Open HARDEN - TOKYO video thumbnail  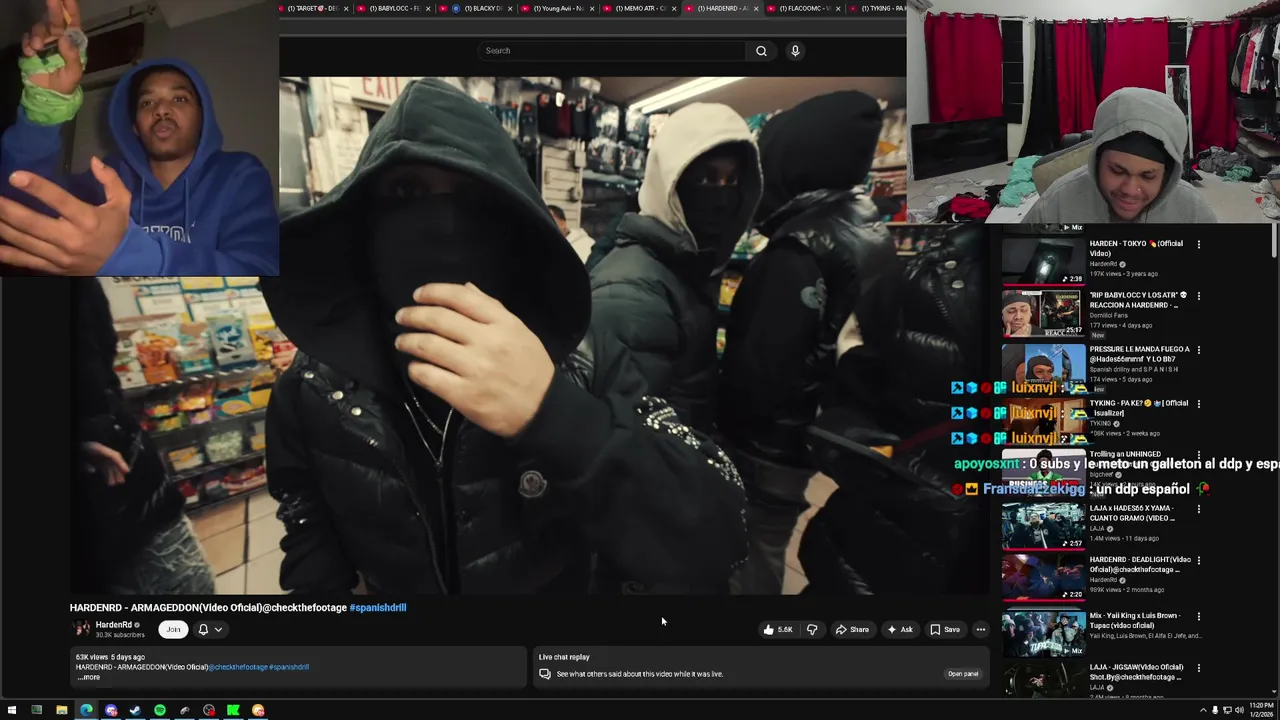click(x=1043, y=262)
